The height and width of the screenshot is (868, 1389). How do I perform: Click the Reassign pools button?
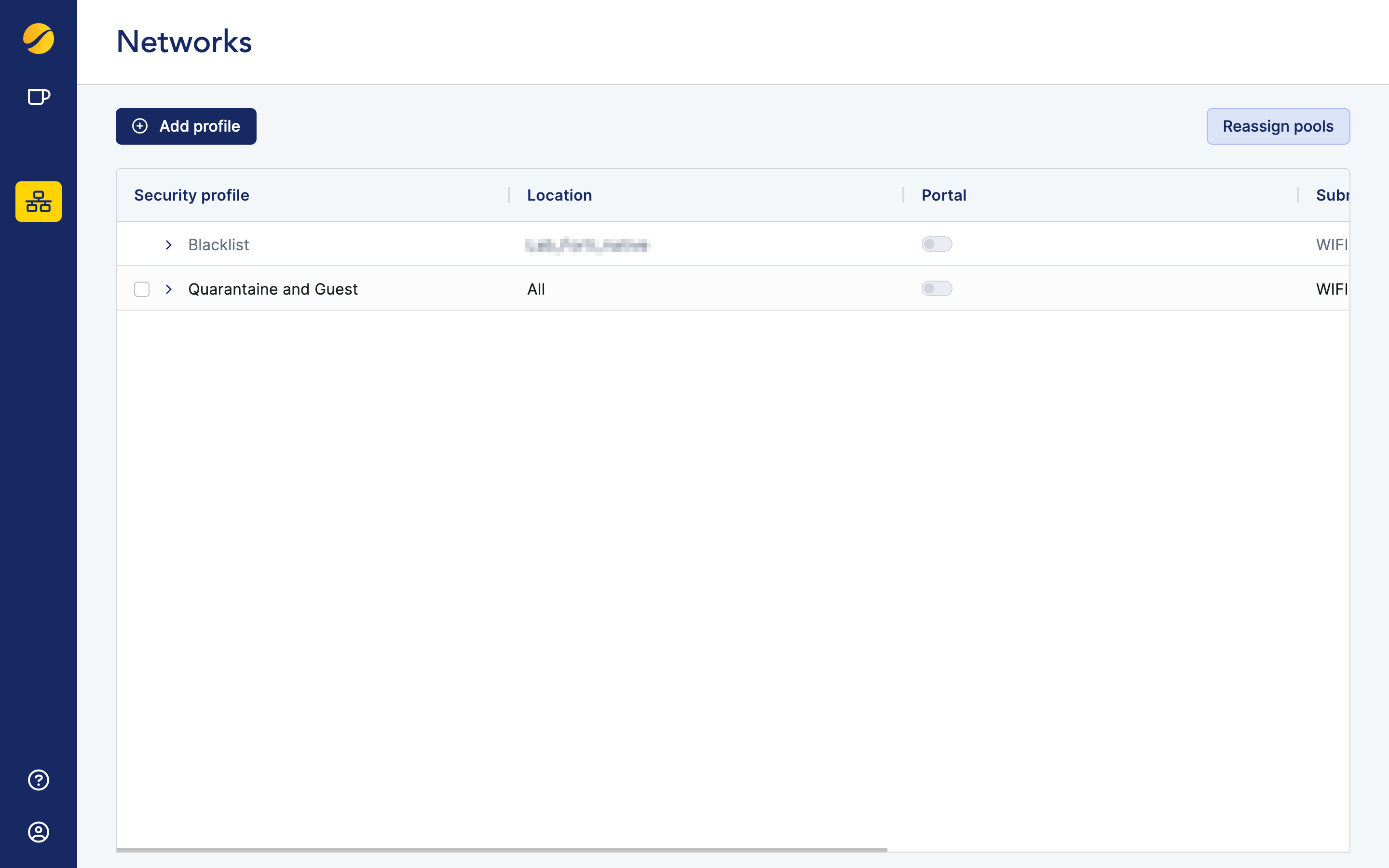point(1278,126)
